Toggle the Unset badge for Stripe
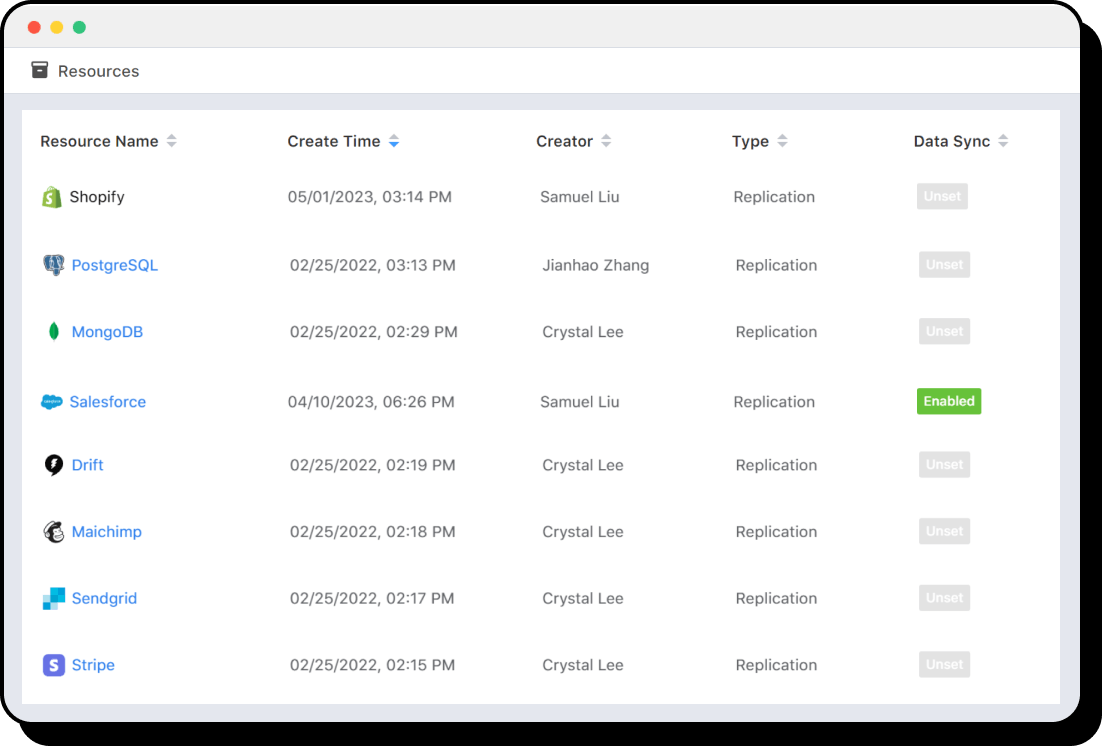 coord(944,665)
